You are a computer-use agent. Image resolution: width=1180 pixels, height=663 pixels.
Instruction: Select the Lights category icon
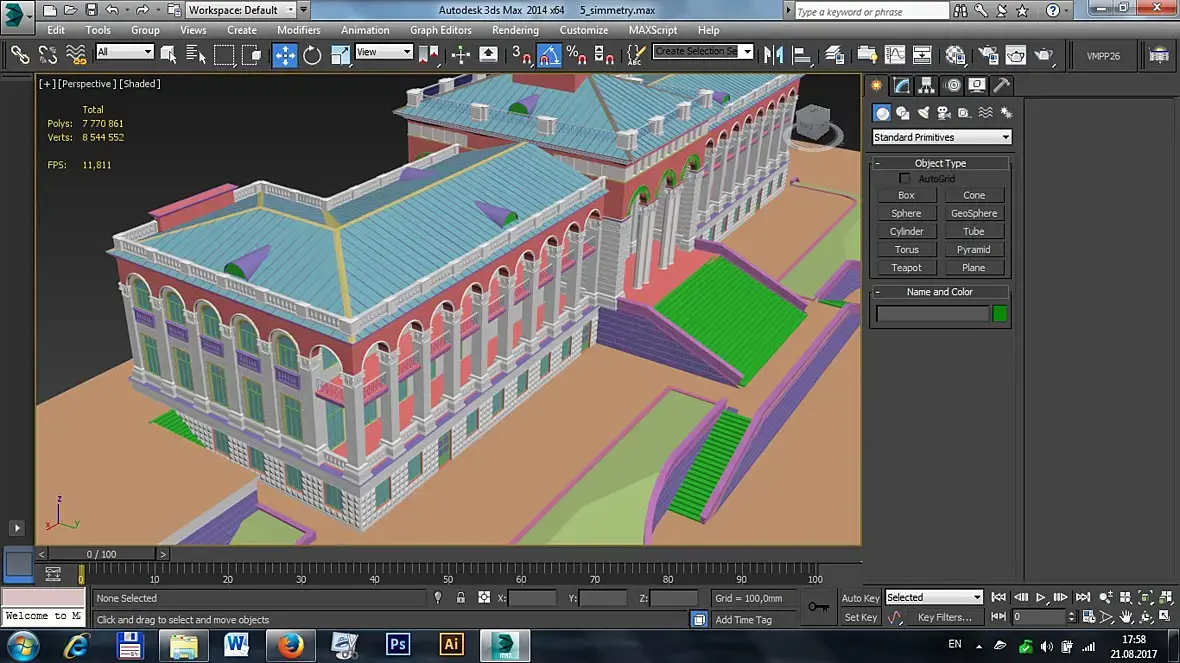pos(923,113)
